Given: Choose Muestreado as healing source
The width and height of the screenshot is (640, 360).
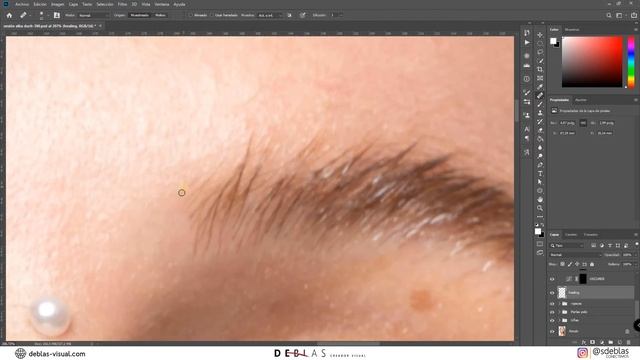Looking at the screenshot, I should (139, 15).
